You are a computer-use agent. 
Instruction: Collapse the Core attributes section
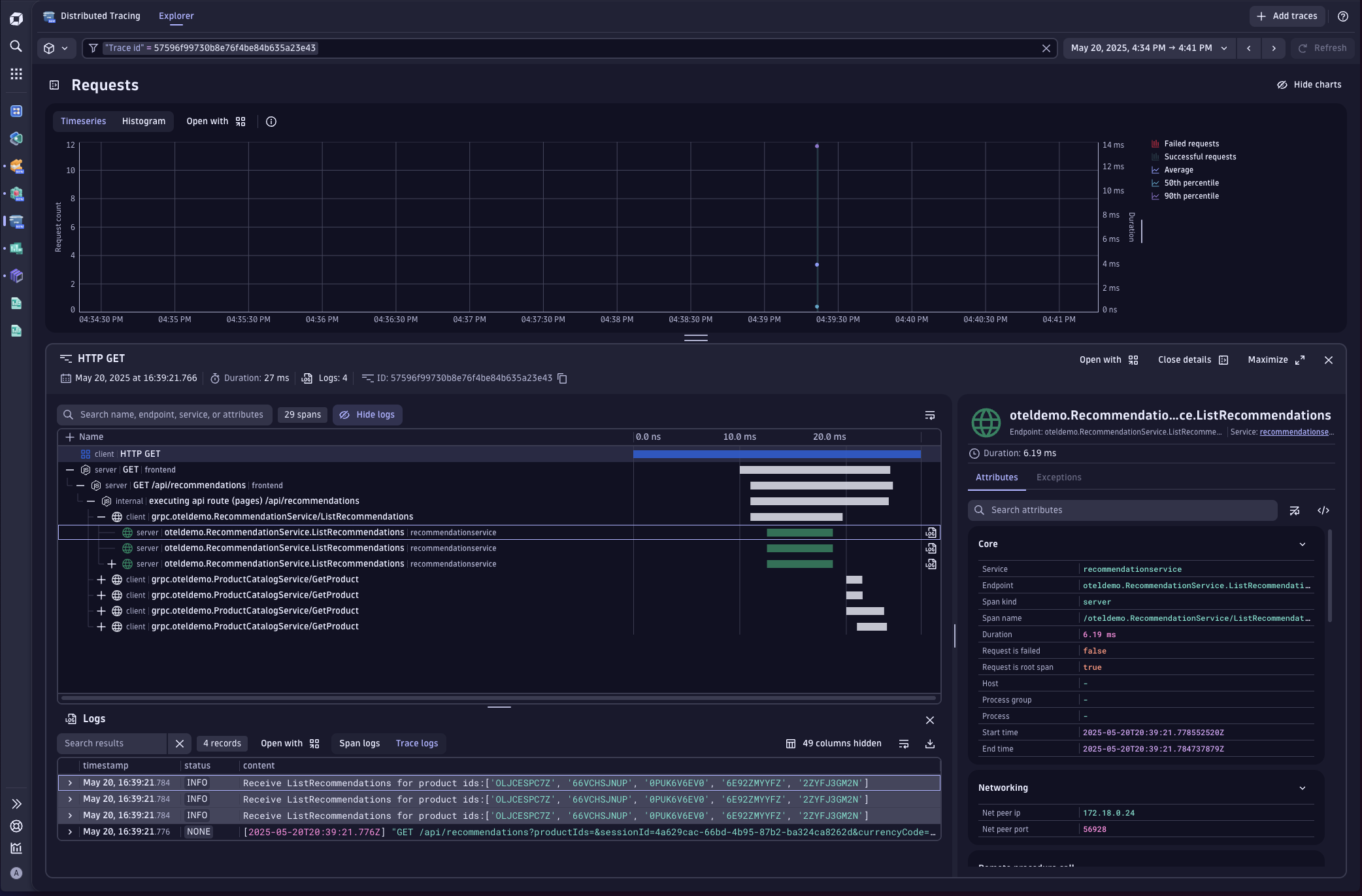click(x=1303, y=544)
